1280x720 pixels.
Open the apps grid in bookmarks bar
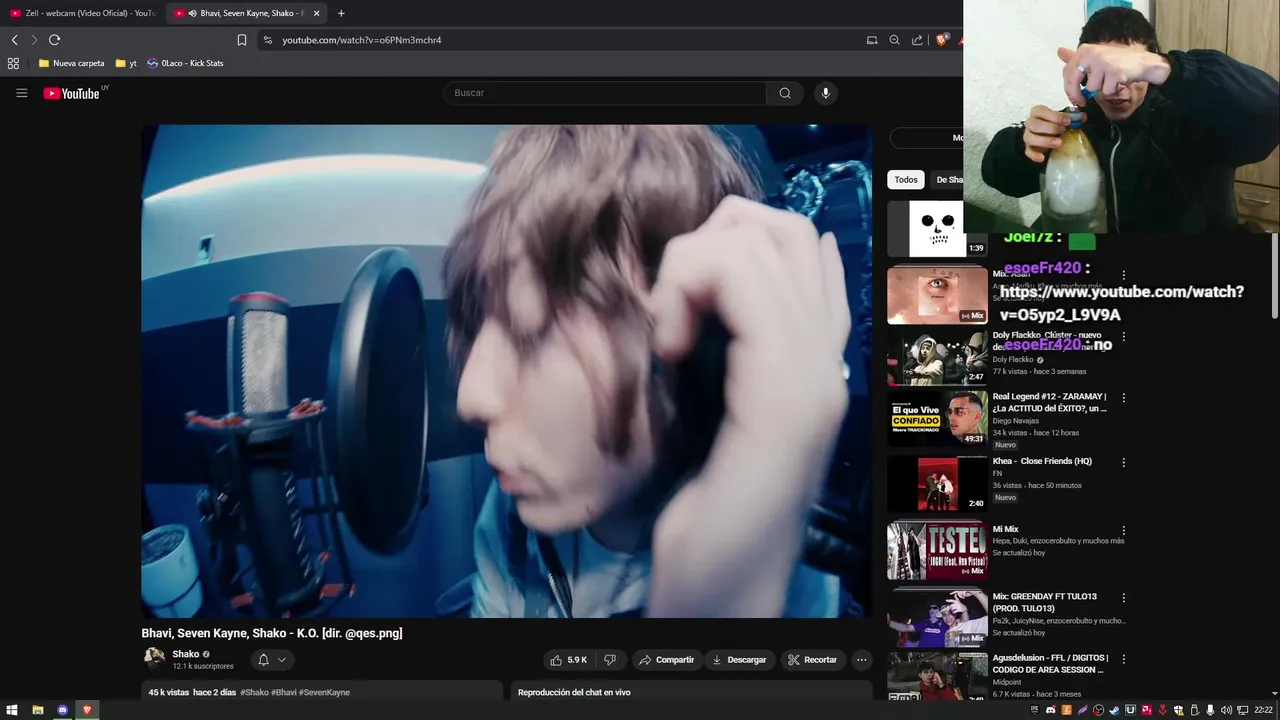tap(13, 63)
